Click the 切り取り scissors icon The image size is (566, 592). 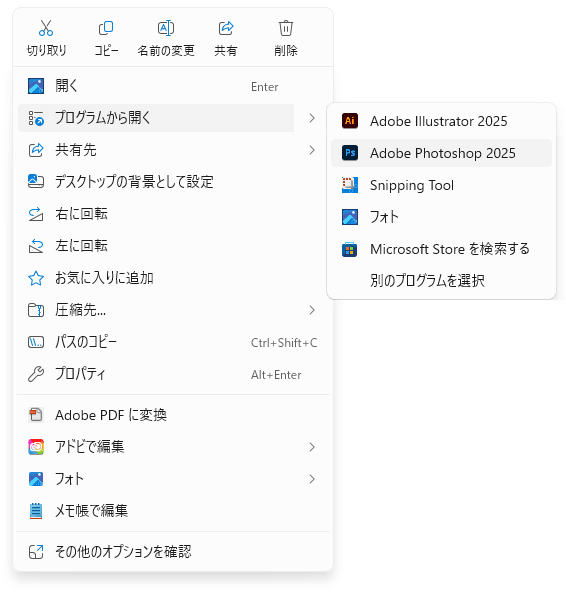46,28
